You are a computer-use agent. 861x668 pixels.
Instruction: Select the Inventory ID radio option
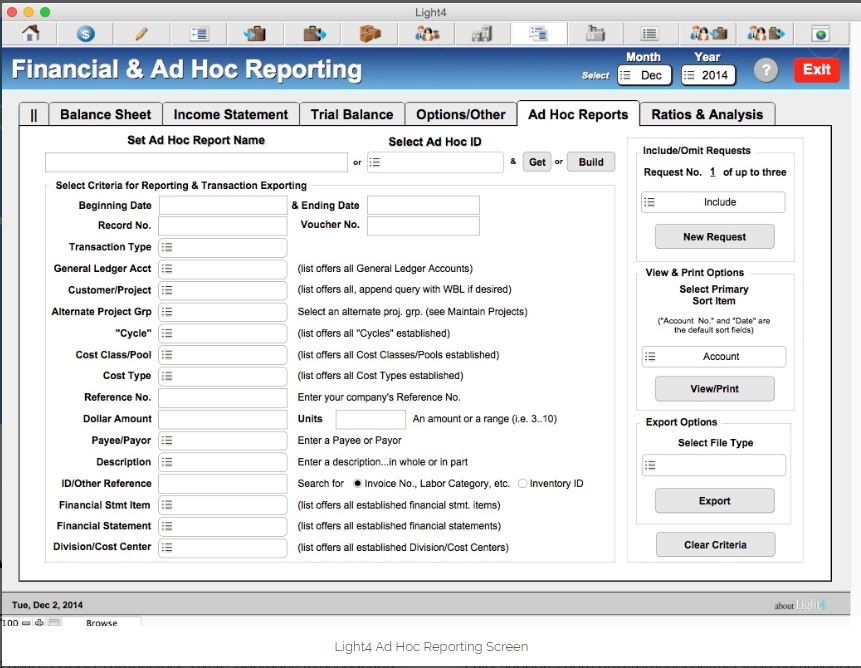click(522, 484)
